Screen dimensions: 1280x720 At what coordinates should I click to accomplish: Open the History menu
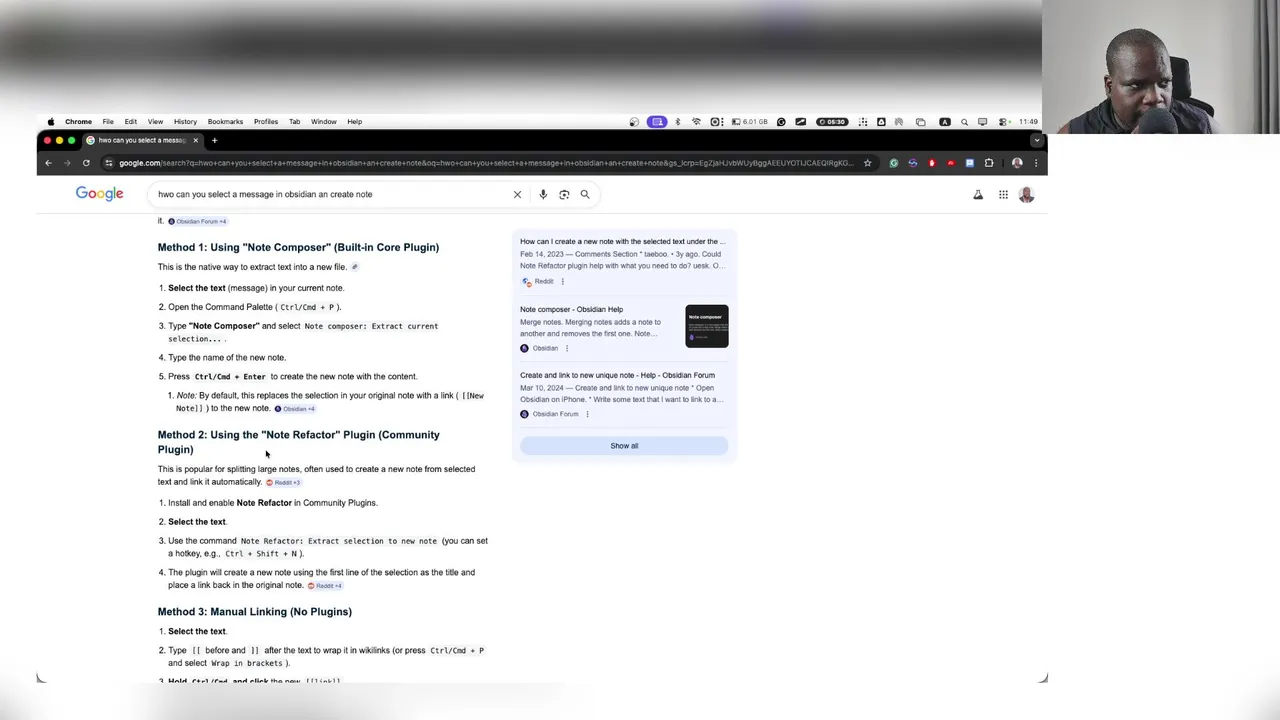pos(185,122)
